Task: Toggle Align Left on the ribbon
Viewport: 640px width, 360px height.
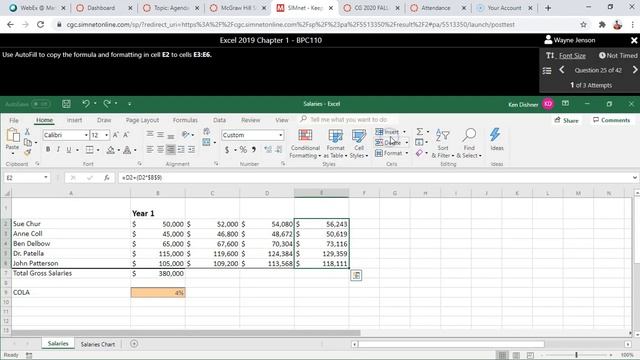Action: tap(150, 150)
